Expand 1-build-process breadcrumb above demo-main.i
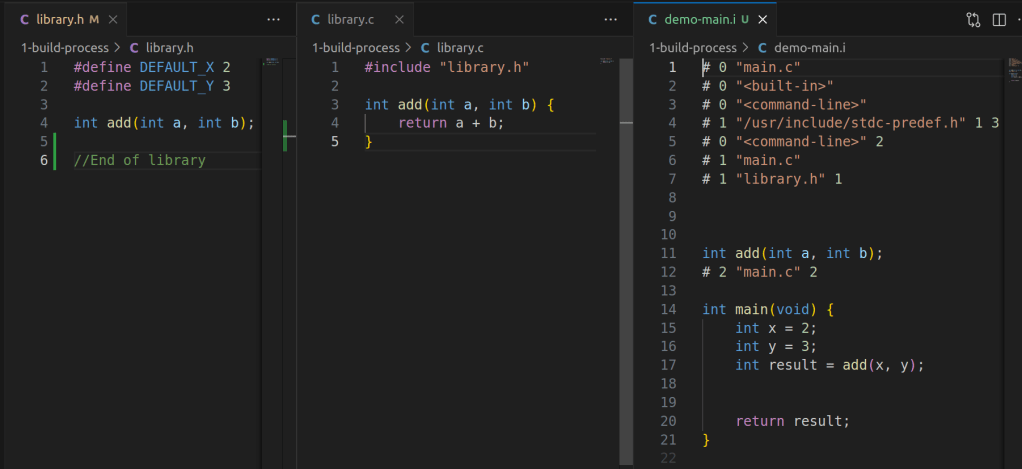 pyautogui.click(x=693, y=47)
